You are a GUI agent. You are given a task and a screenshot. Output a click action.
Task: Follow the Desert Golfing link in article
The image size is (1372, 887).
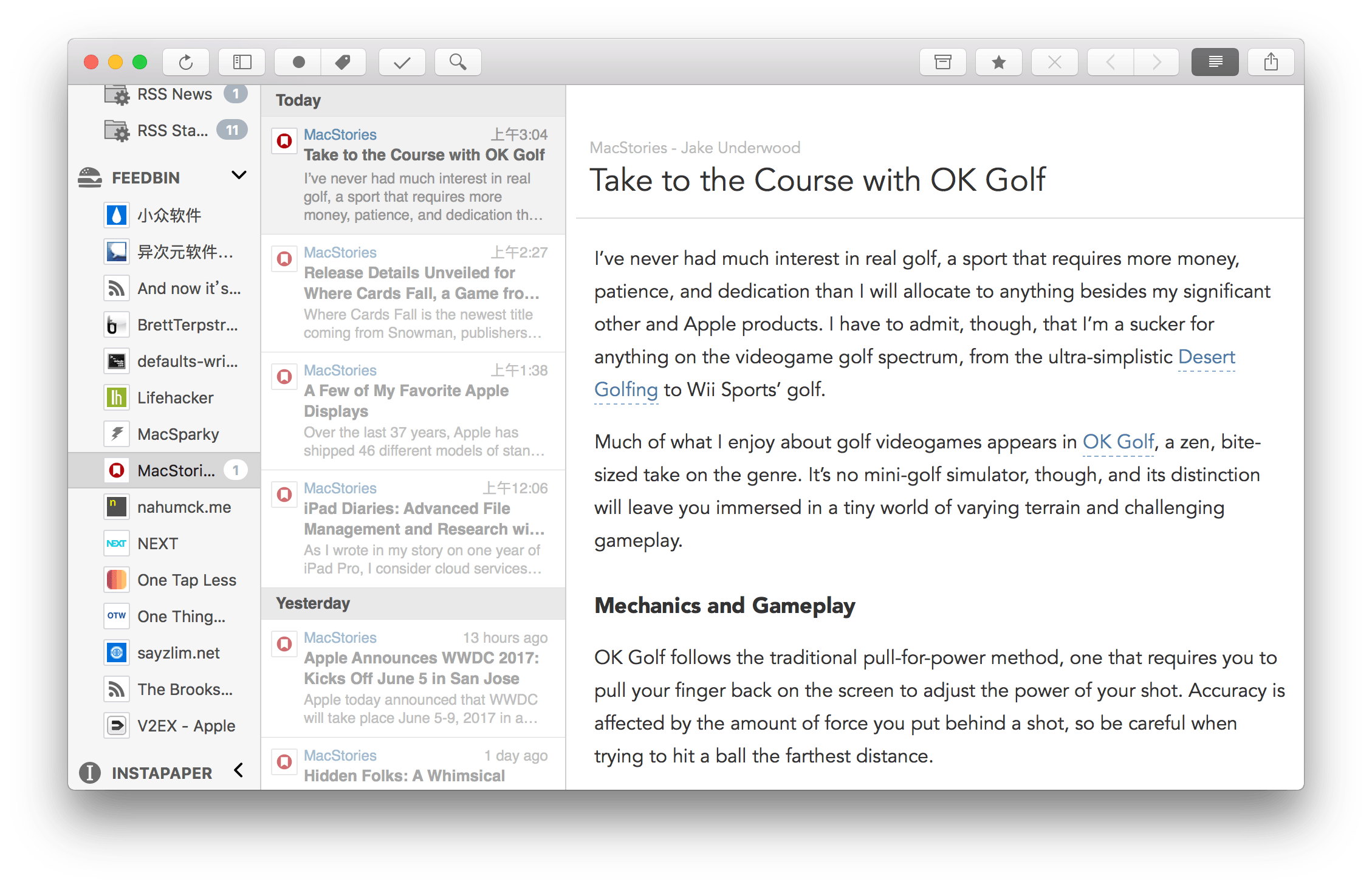pos(1206,357)
